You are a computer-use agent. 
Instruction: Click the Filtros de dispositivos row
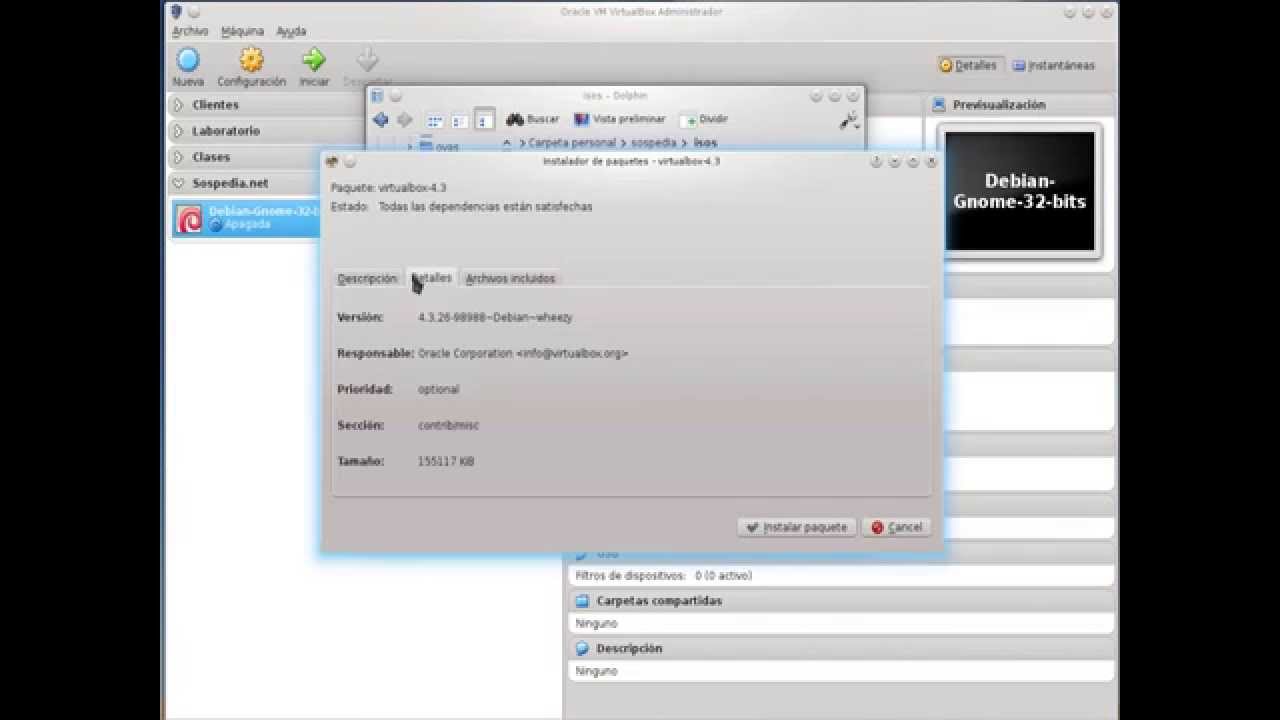tap(840, 576)
